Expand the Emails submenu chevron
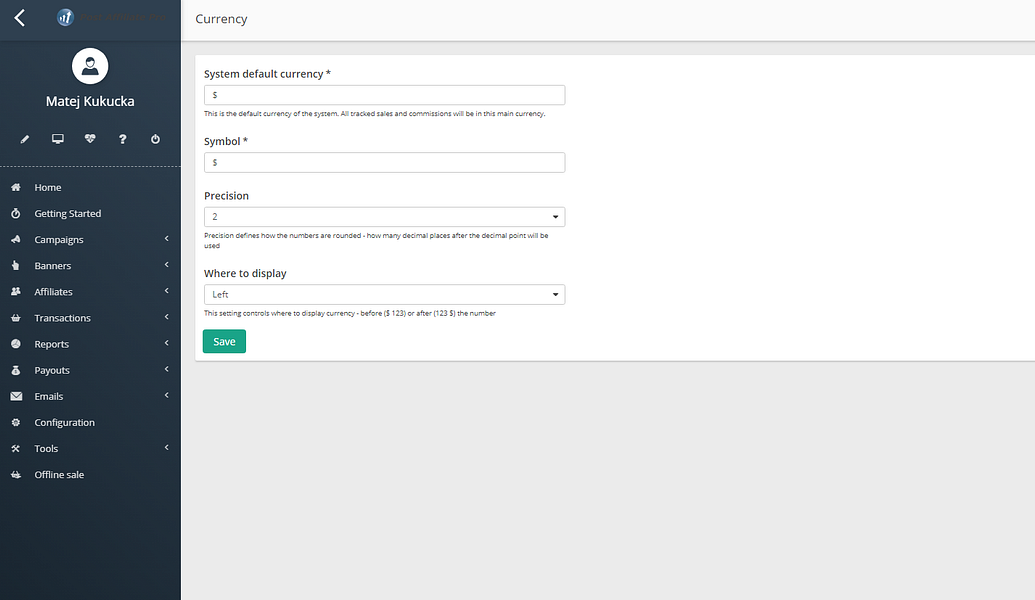Screen dimensions: 1035x600 coord(166,395)
